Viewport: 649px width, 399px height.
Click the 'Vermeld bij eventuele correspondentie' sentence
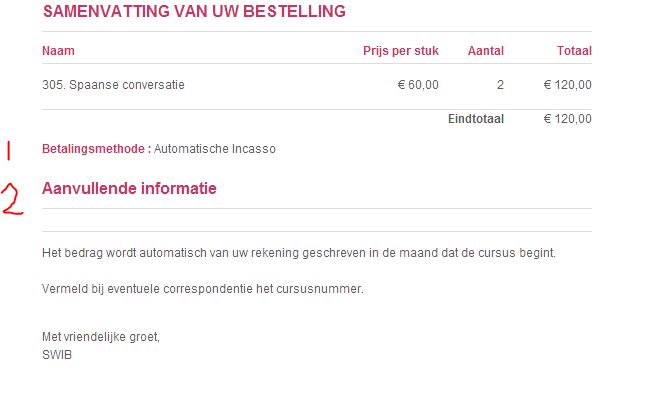point(203,289)
